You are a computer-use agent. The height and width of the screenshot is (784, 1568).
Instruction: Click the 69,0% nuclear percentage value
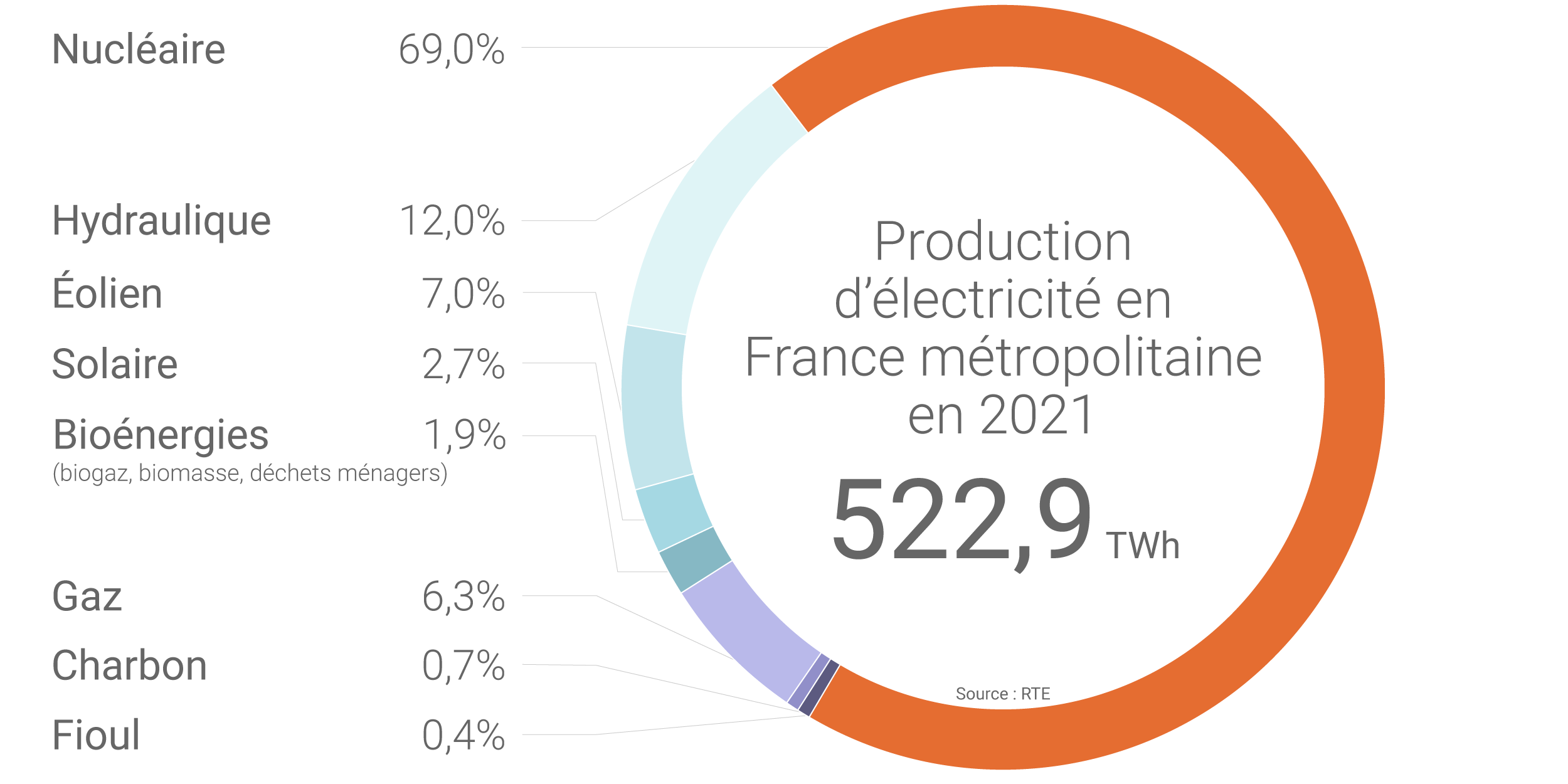click(452, 50)
